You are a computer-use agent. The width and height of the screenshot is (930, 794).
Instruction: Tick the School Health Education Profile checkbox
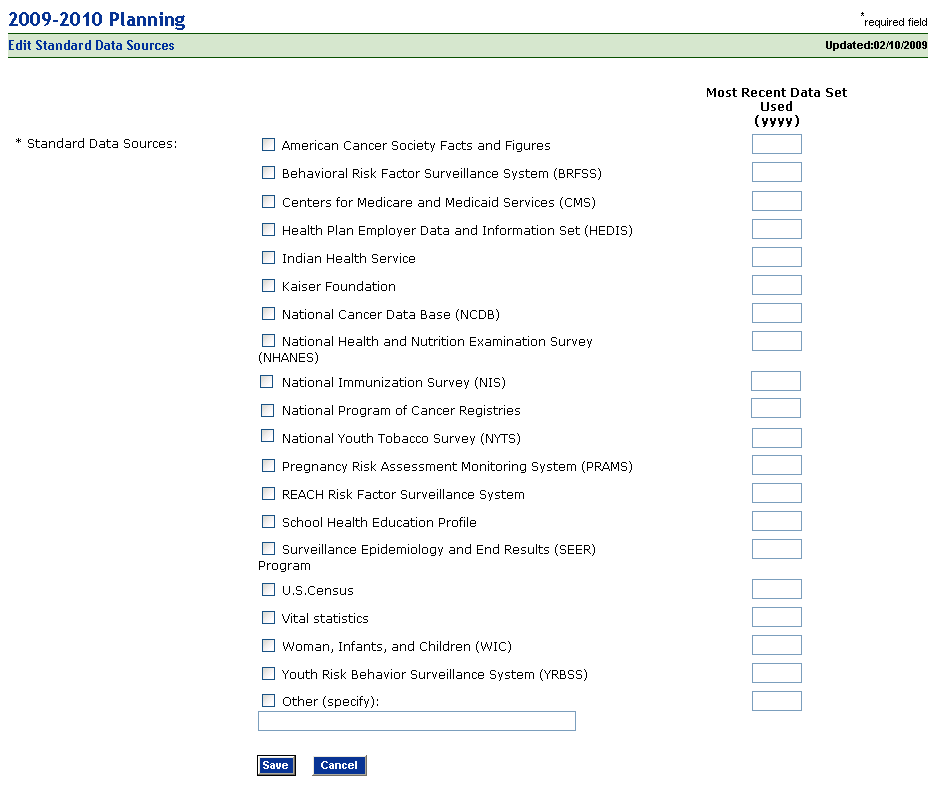pos(268,521)
